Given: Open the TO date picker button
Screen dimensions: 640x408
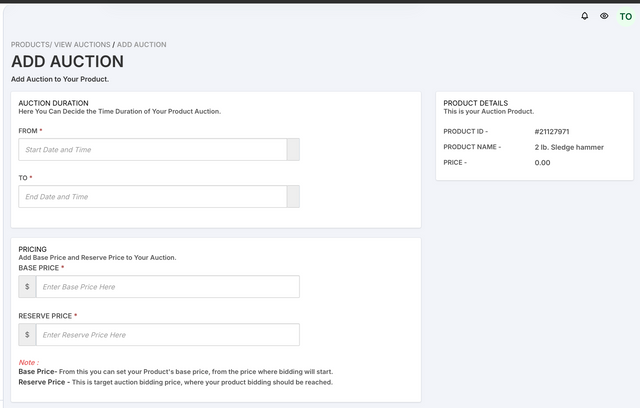Looking at the screenshot, I should [x=293, y=197].
